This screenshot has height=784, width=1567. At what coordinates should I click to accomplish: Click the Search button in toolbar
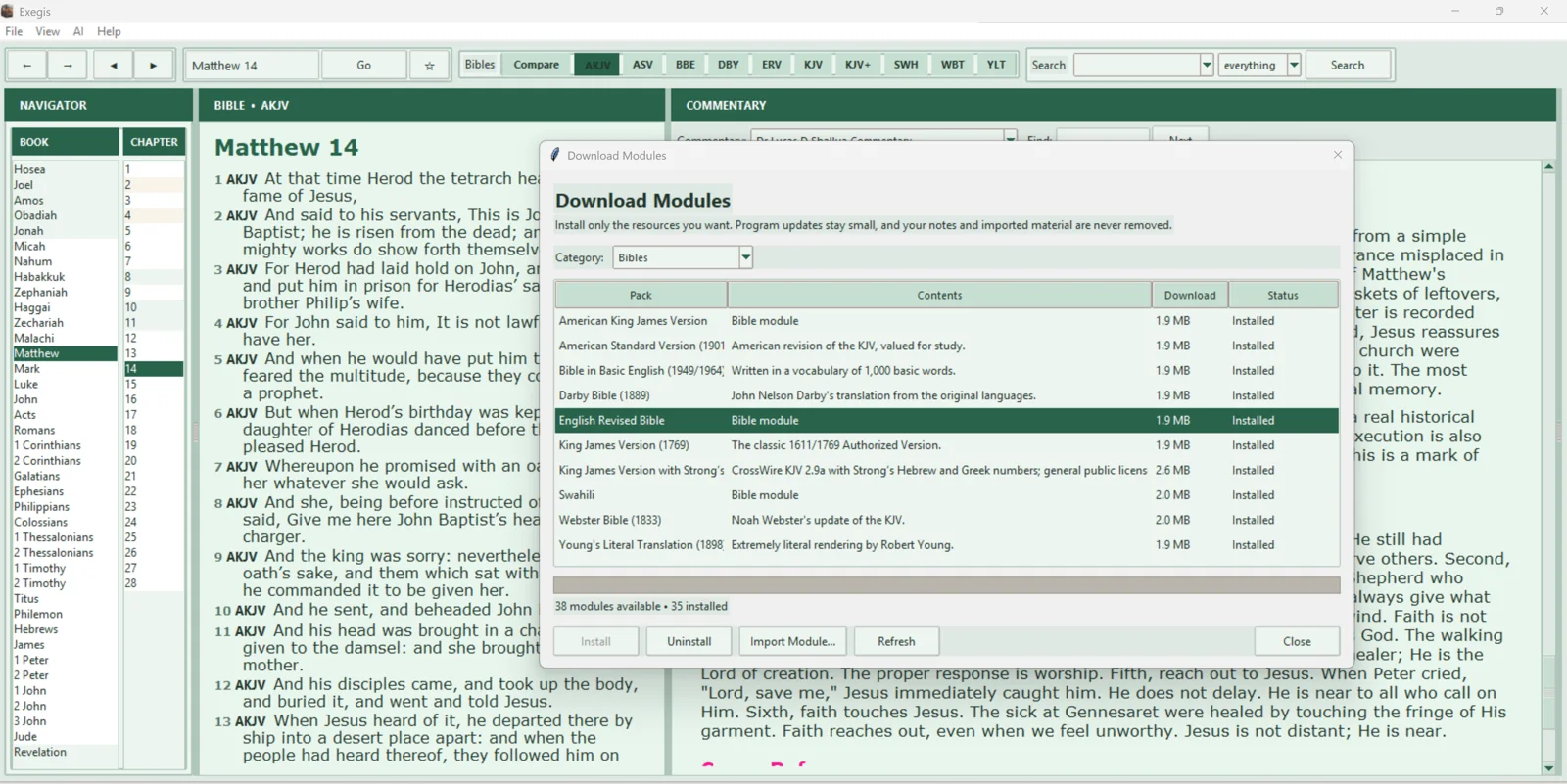(x=1348, y=66)
